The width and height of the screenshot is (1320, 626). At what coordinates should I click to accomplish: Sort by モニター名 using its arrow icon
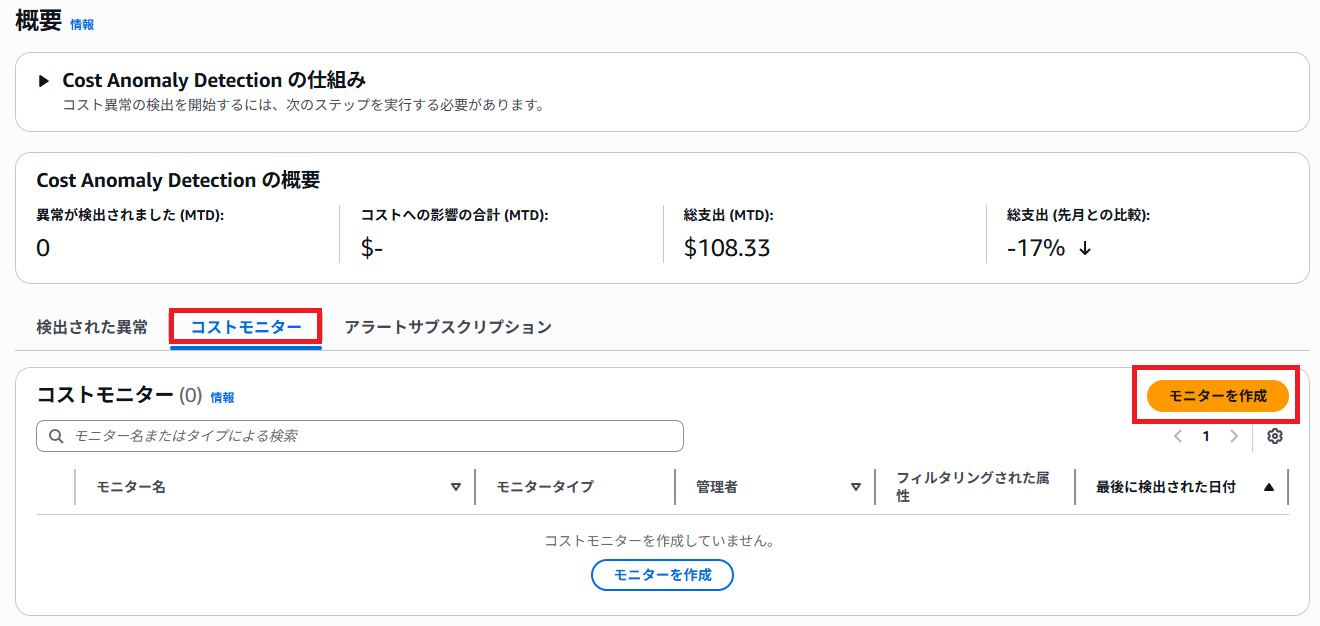[x=456, y=487]
